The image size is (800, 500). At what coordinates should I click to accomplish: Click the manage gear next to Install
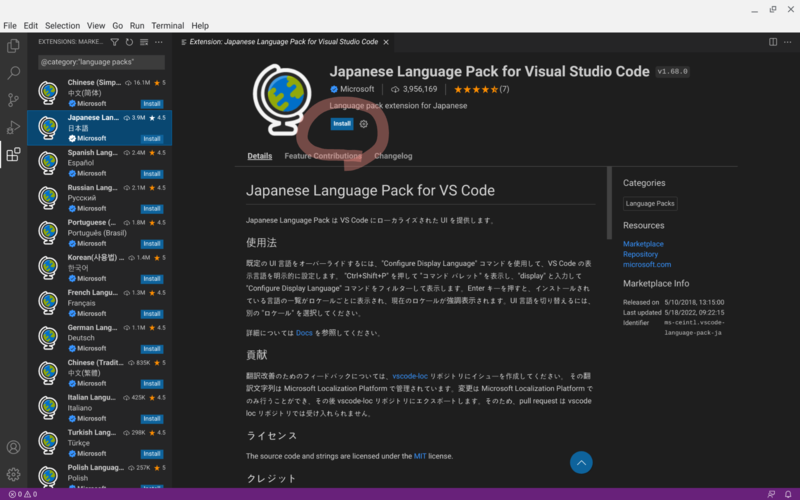click(363, 124)
